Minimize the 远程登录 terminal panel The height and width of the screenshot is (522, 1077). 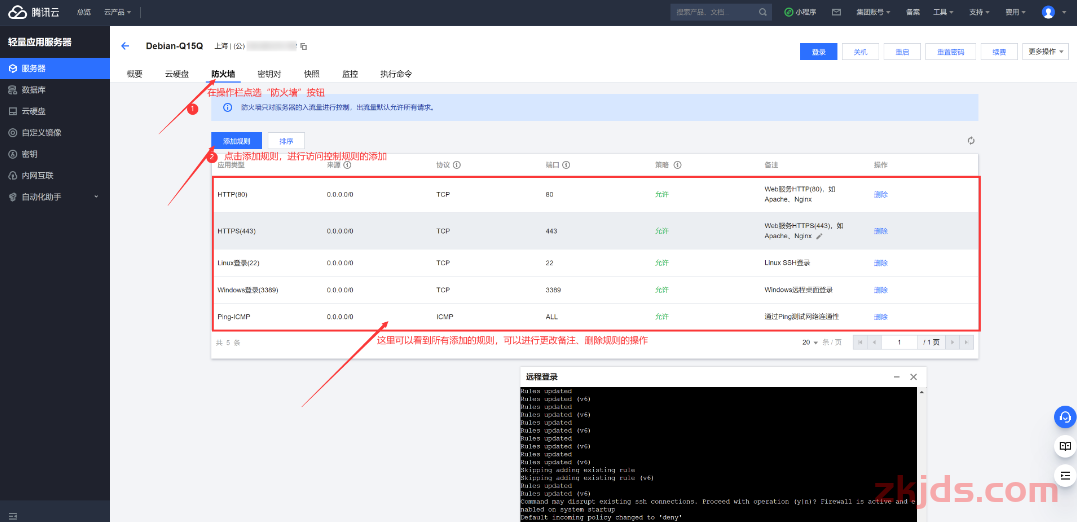(x=896, y=377)
